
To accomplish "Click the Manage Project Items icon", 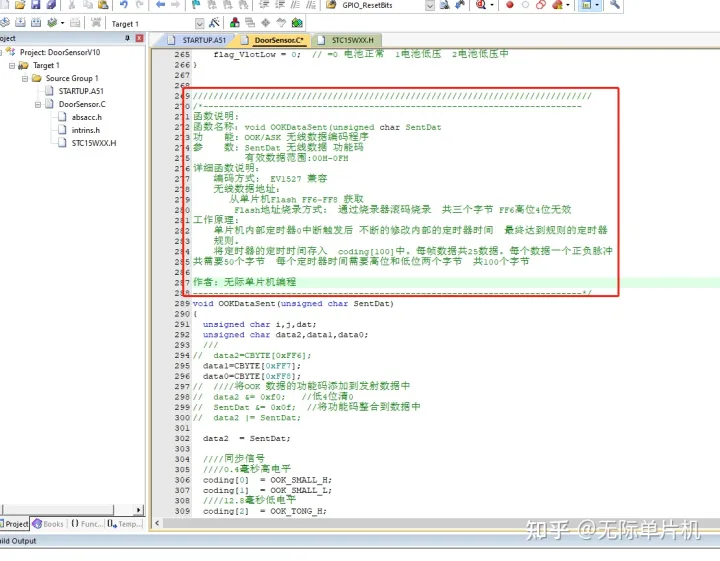I will [x=235, y=22].
